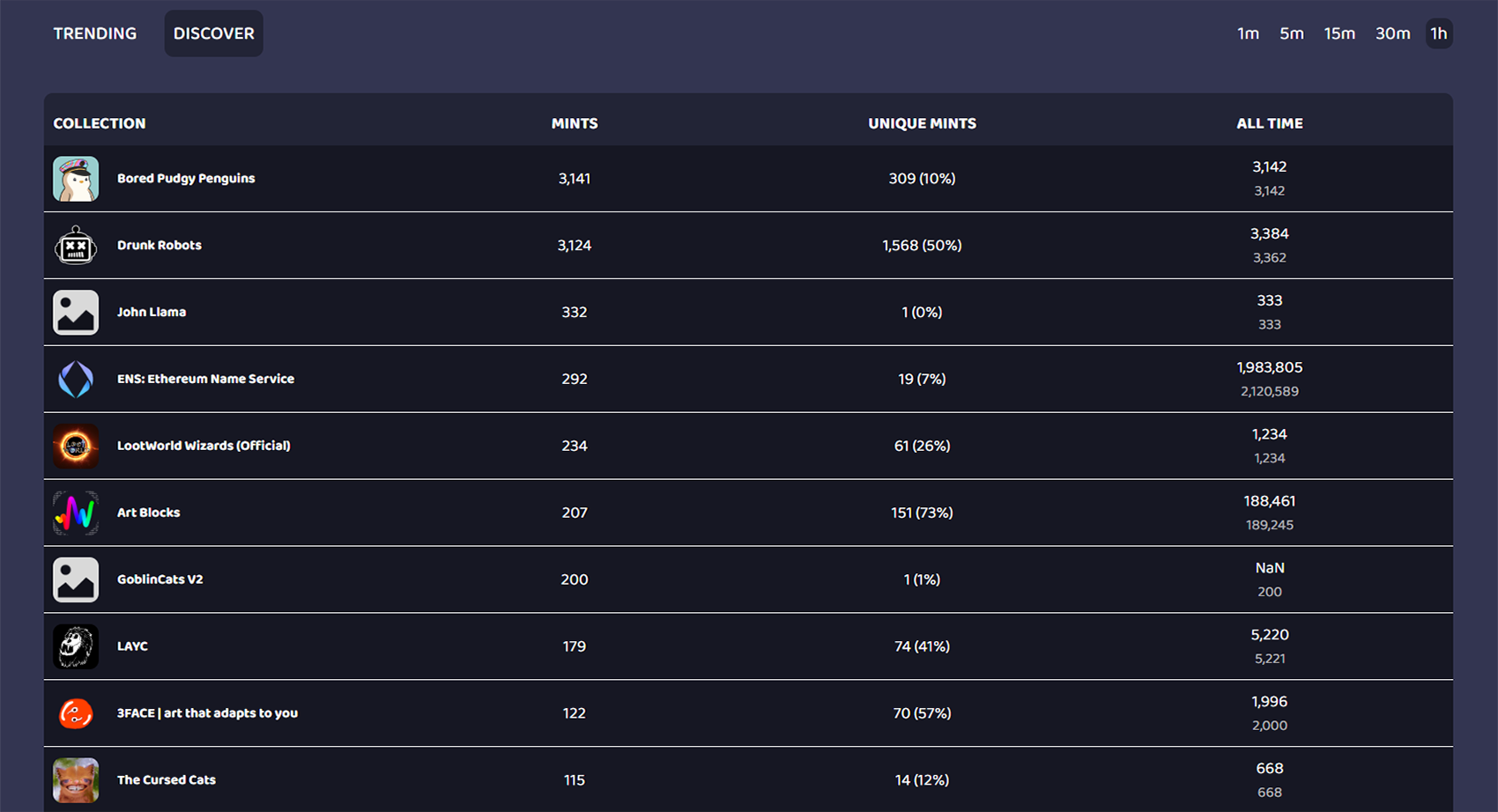The height and width of the screenshot is (812, 1498).
Task: Click unique mints 70 (57%)
Action: tap(923, 713)
